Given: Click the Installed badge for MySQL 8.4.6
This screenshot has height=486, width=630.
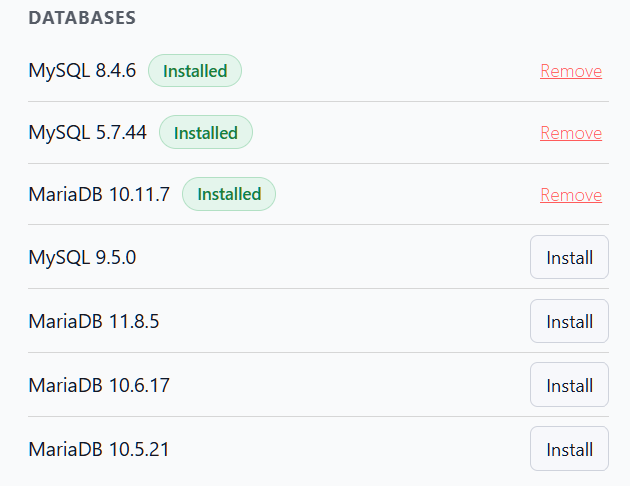Looking at the screenshot, I should [195, 71].
